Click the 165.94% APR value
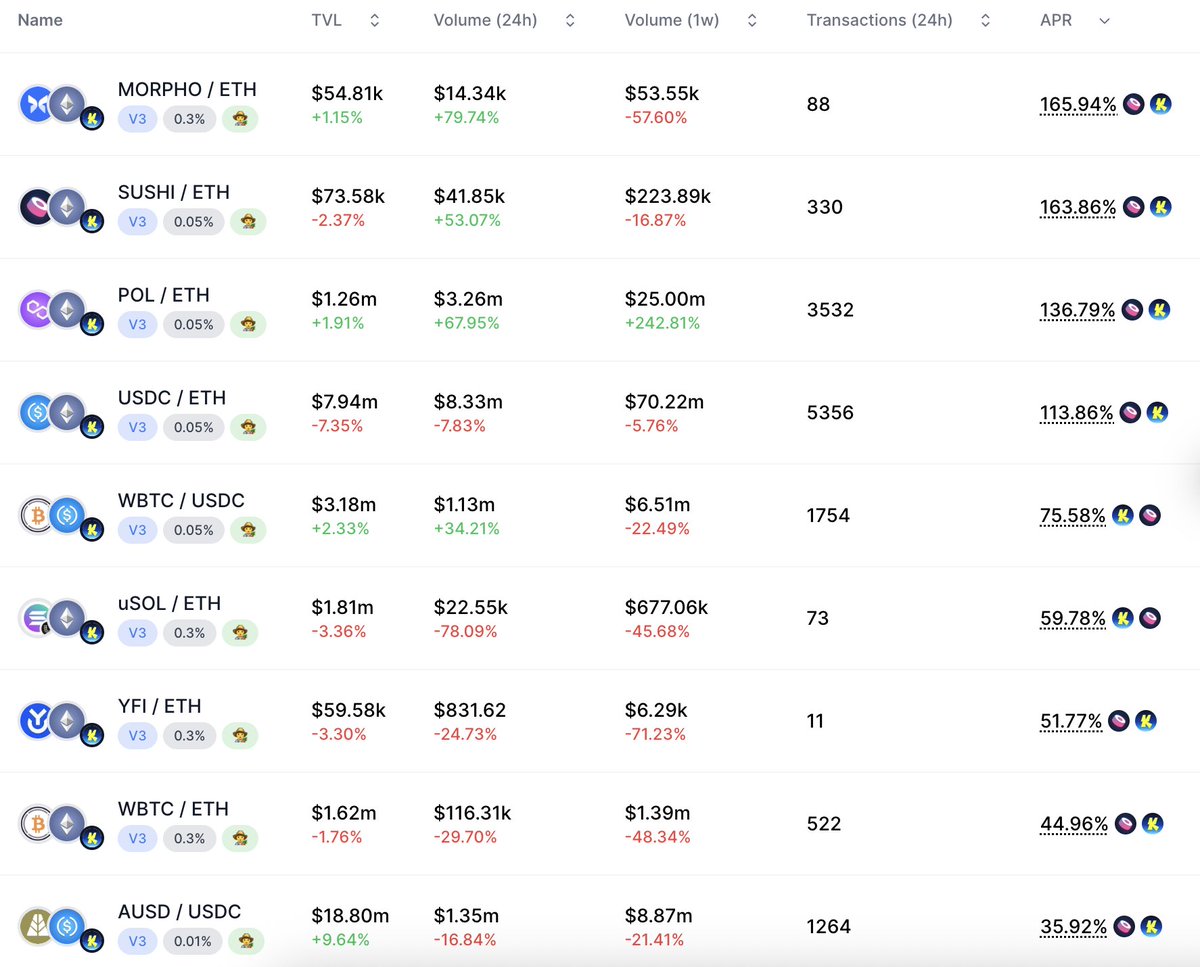Image resolution: width=1200 pixels, height=967 pixels. [1078, 104]
